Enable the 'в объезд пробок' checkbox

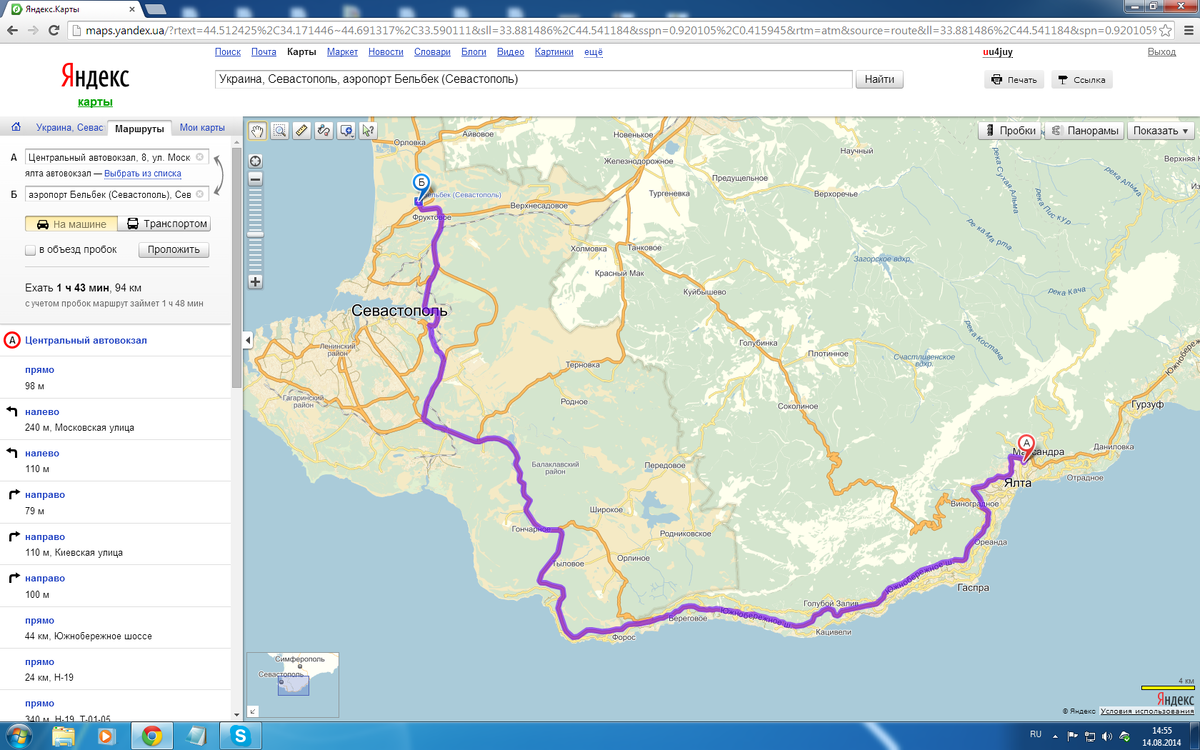(31, 250)
